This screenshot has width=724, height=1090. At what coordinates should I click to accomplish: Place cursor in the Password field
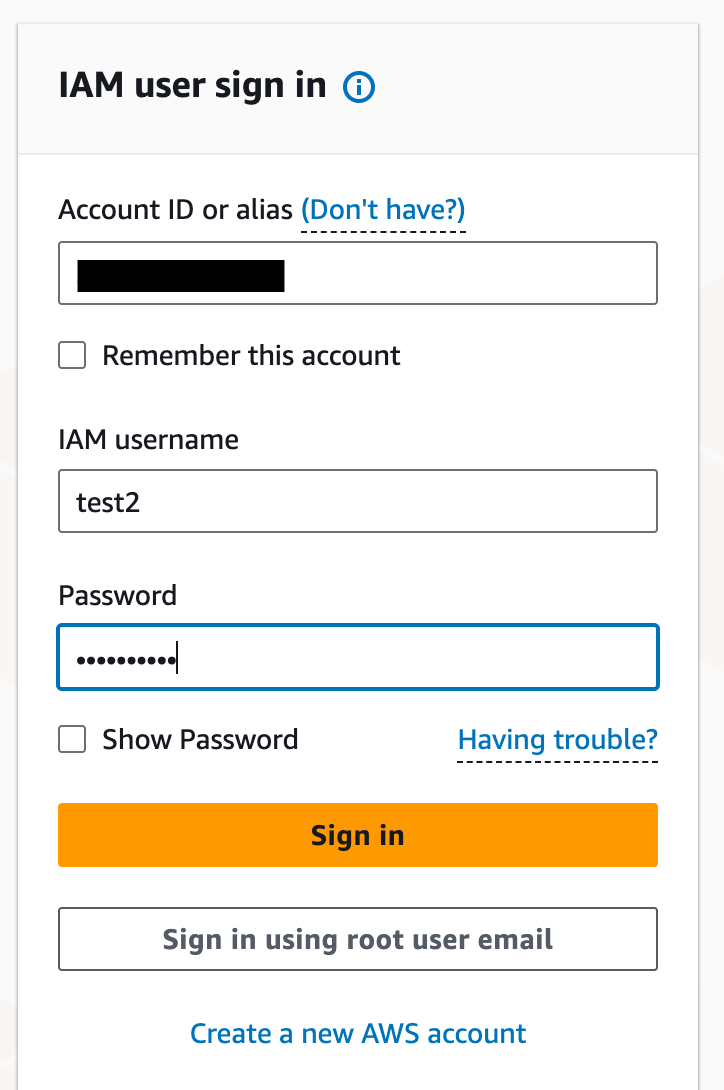tap(358, 657)
